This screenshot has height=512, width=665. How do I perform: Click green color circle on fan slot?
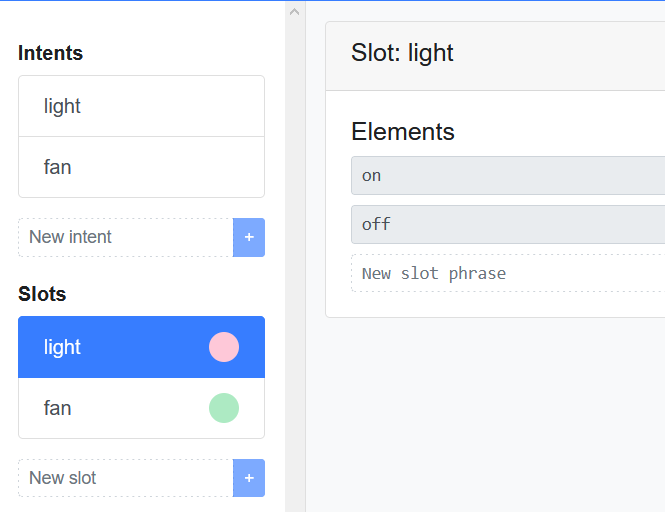pos(224,408)
